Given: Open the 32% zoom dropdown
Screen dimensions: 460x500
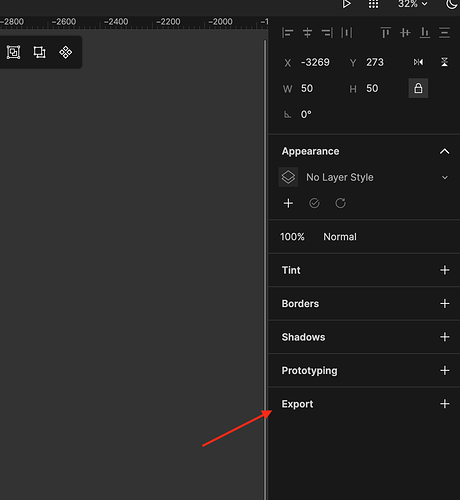Looking at the screenshot, I should [413, 4].
